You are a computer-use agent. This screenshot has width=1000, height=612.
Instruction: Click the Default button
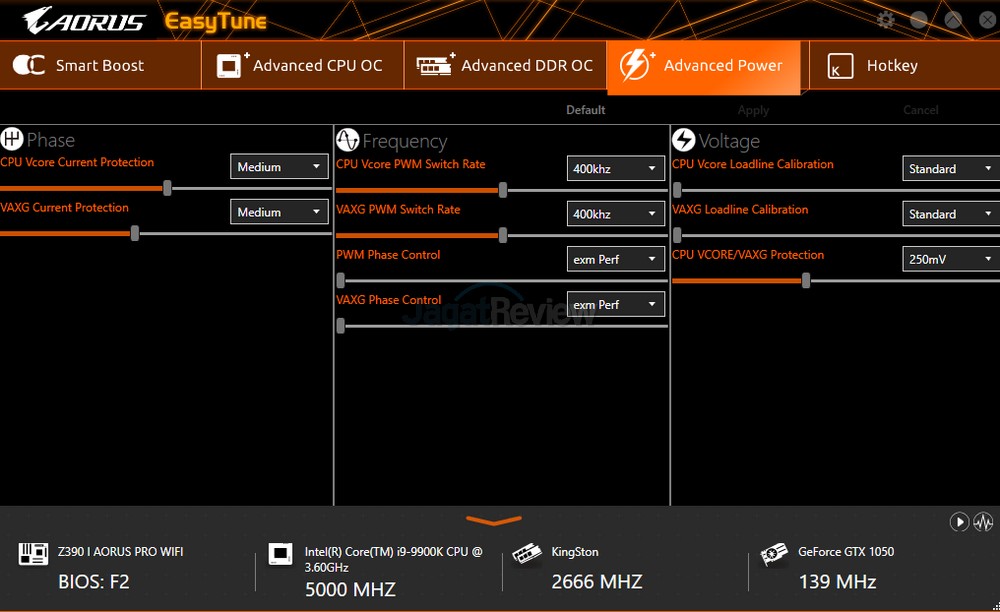point(586,110)
